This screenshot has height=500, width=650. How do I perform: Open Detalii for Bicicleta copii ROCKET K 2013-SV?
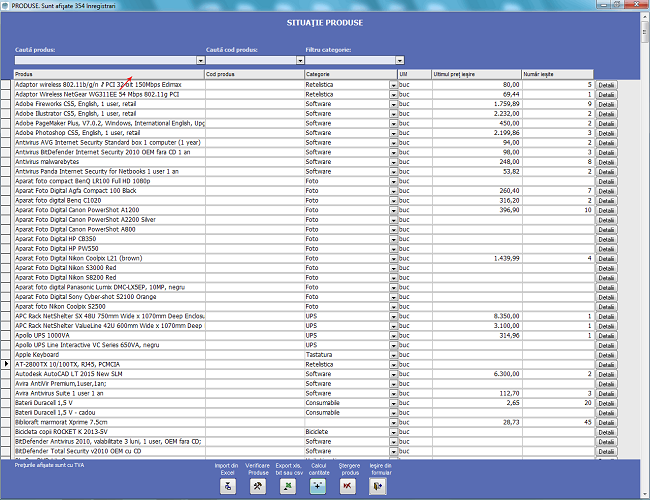click(606, 432)
